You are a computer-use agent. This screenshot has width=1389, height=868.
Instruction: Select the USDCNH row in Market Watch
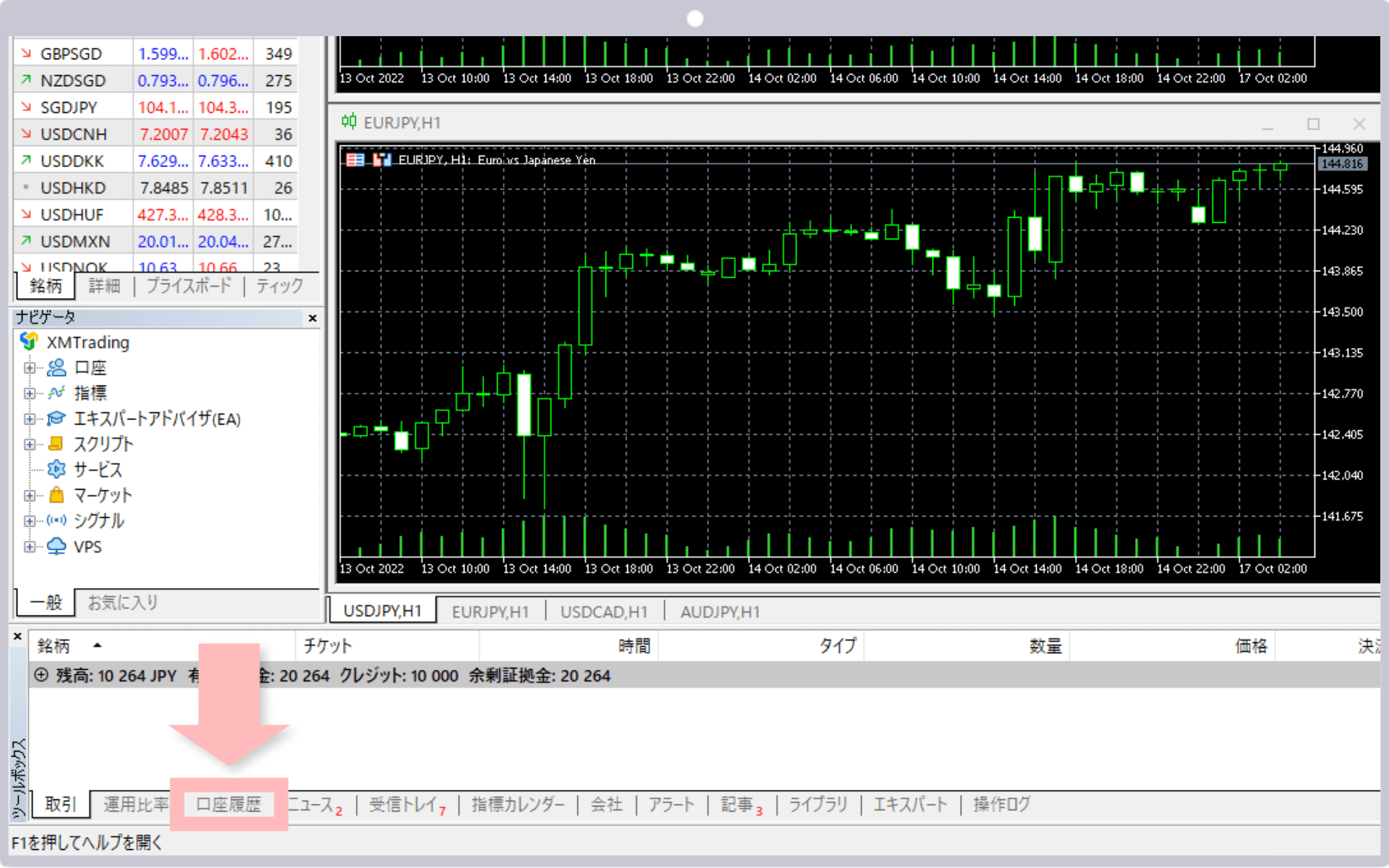[x=74, y=134]
